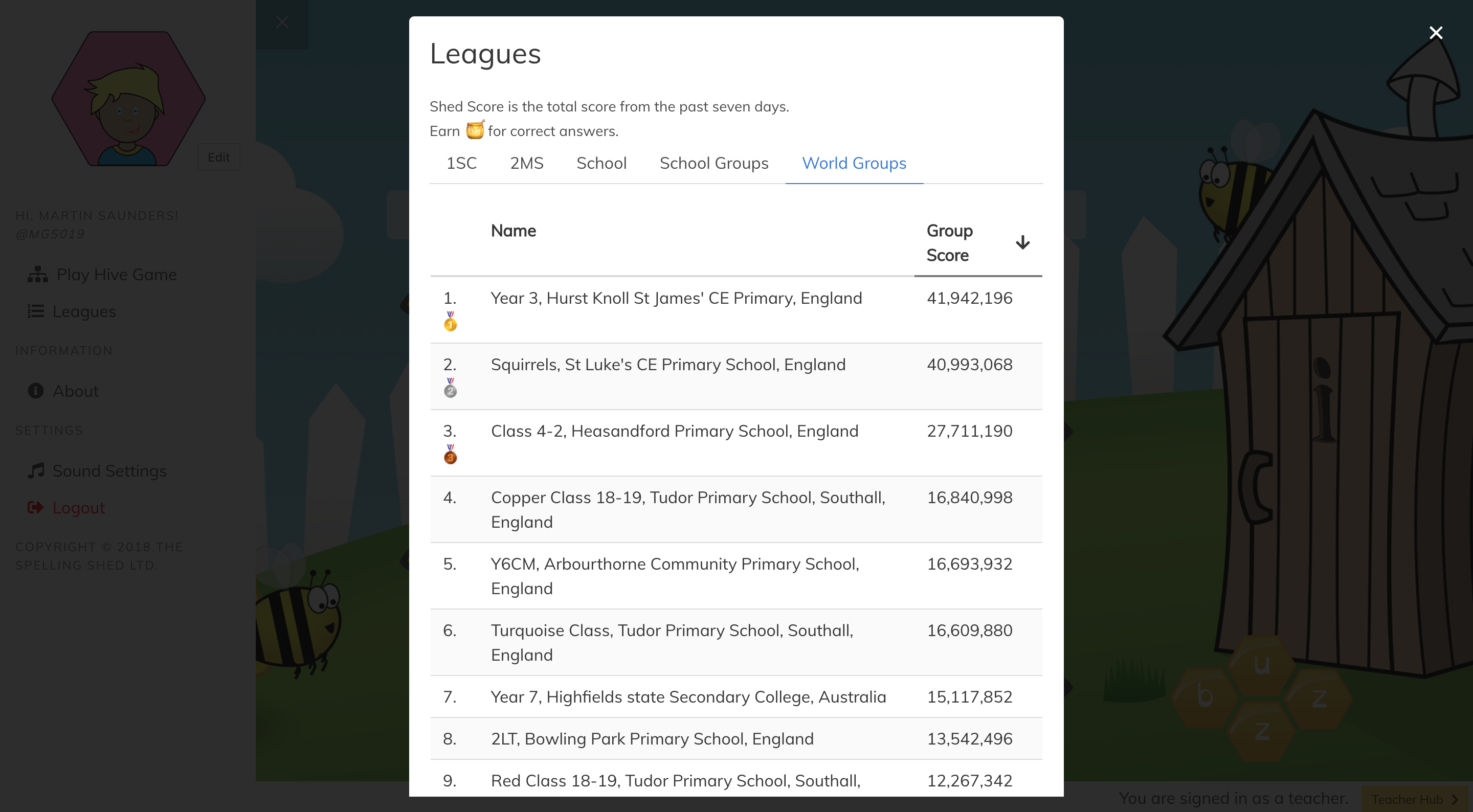Select the School Groups tab
Screen dimensions: 1473x812
click(713, 164)
